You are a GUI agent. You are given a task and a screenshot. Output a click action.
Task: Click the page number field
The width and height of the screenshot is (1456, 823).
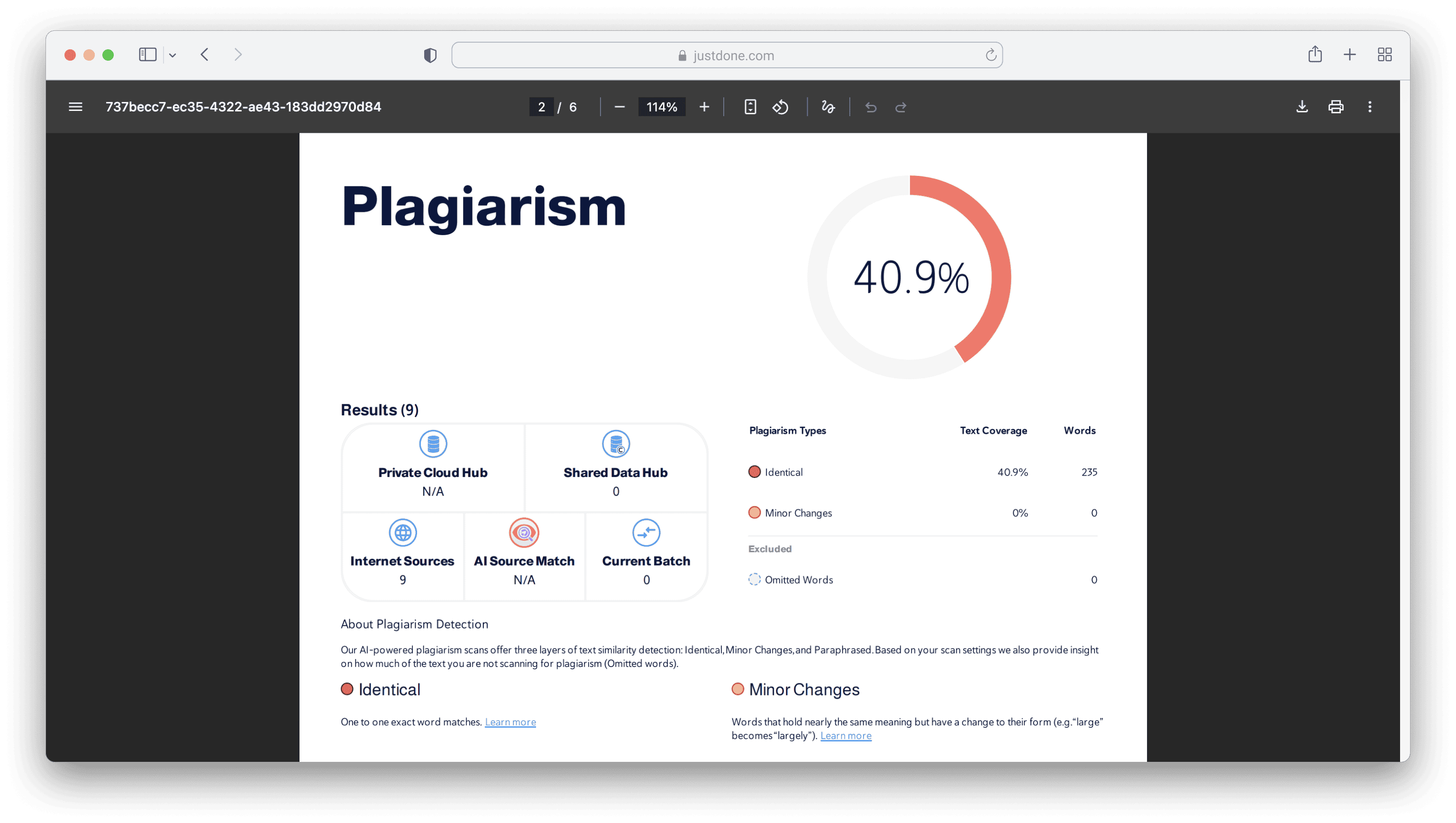(x=541, y=107)
